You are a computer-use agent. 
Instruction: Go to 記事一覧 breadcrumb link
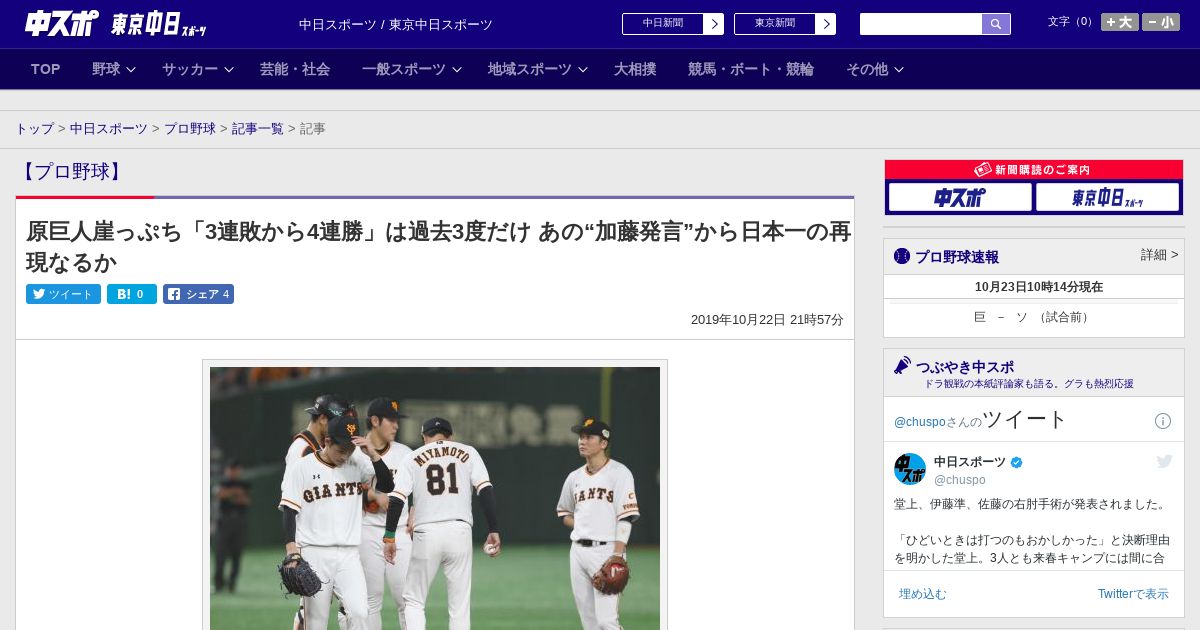pos(258,129)
